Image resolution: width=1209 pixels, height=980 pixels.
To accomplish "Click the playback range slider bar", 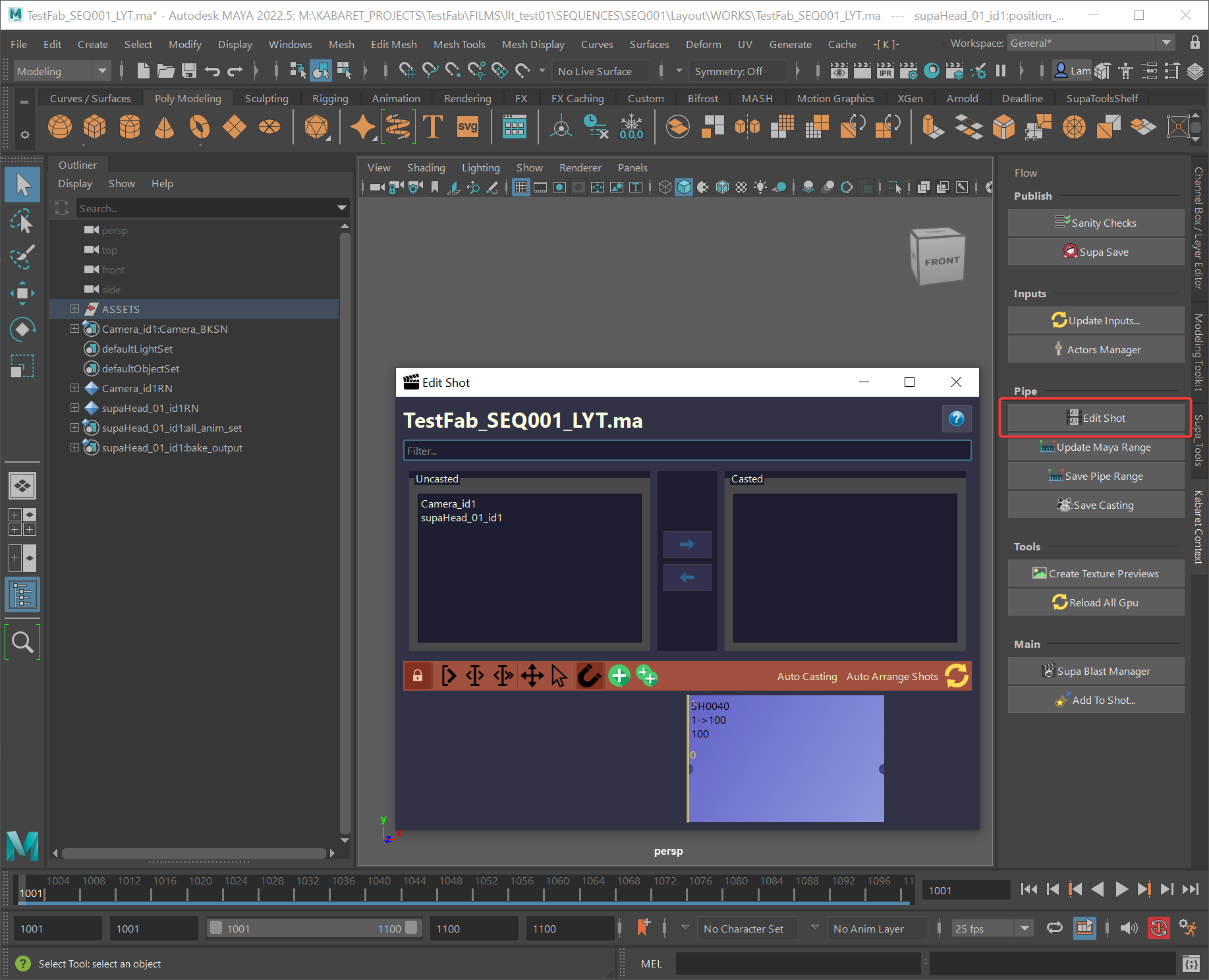I will (316, 928).
